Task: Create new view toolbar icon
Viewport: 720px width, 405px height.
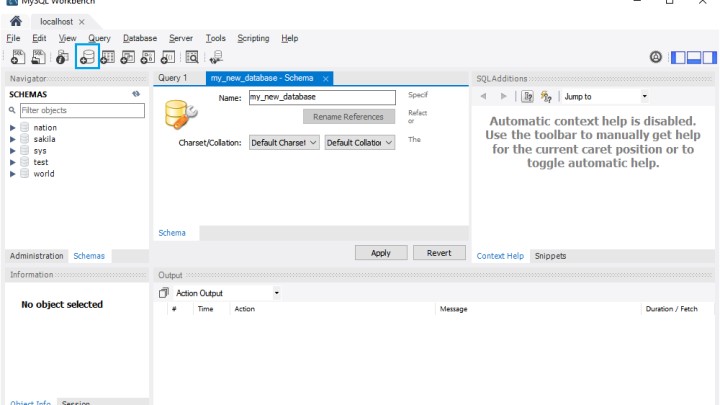Action: [128, 57]
